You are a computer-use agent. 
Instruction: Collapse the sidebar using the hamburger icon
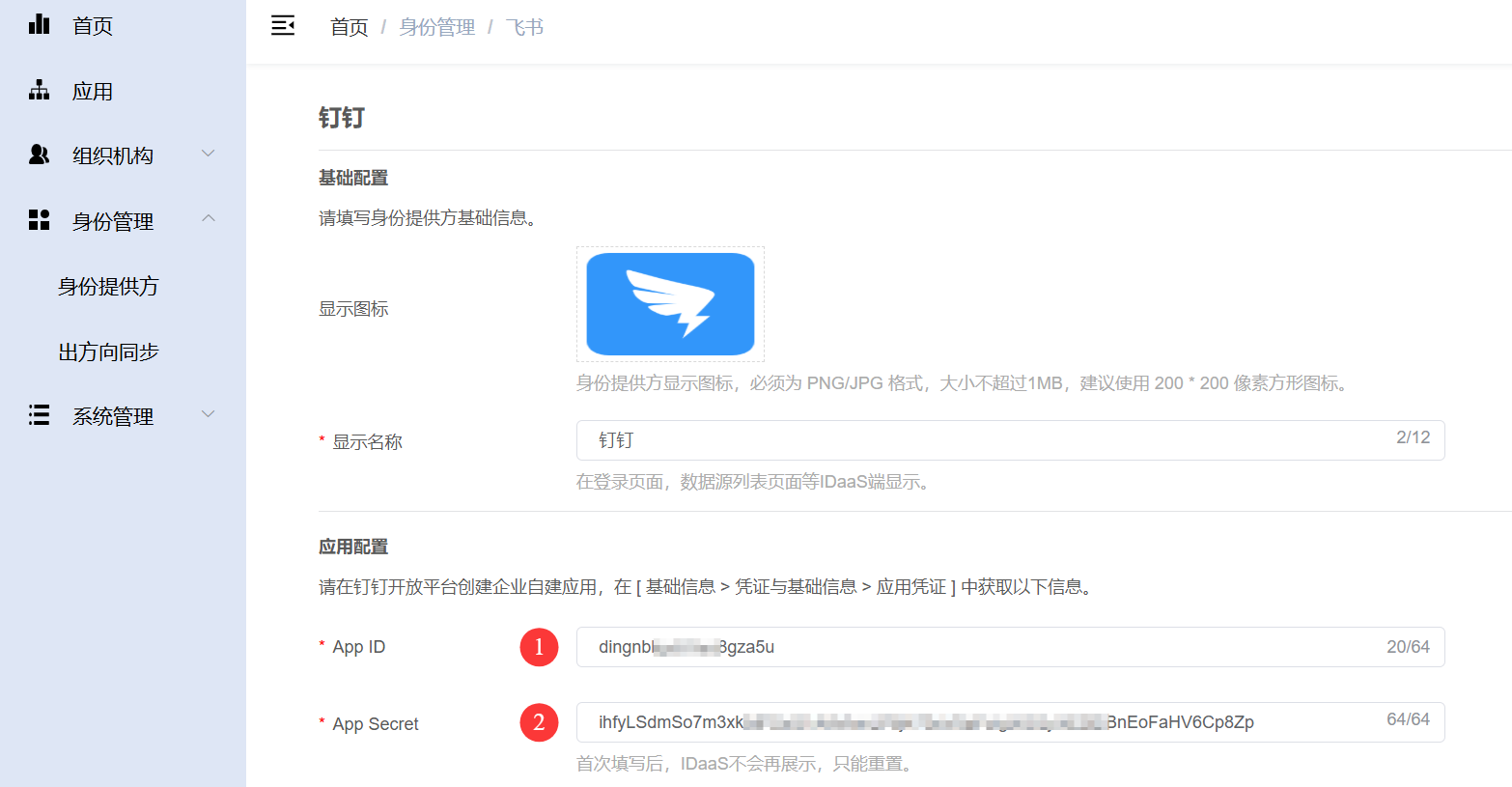[283, 26]
